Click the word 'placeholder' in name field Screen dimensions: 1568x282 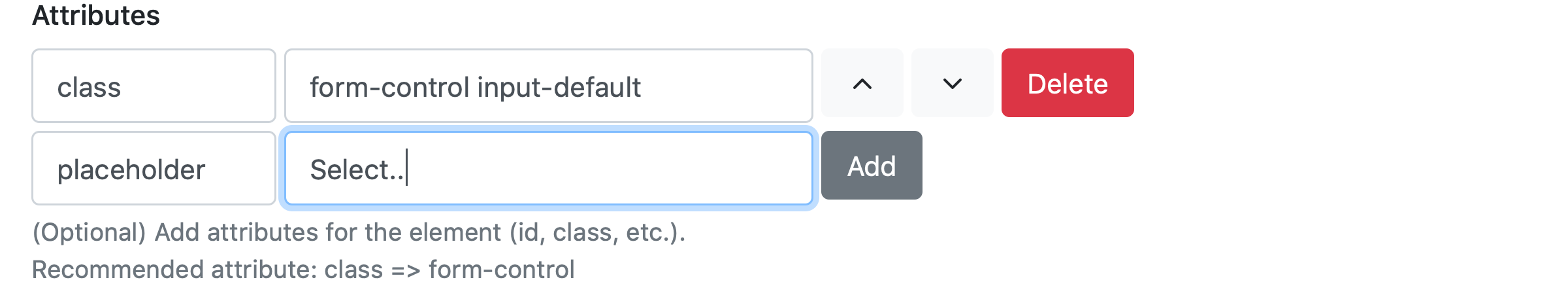[x=131, y=169]
